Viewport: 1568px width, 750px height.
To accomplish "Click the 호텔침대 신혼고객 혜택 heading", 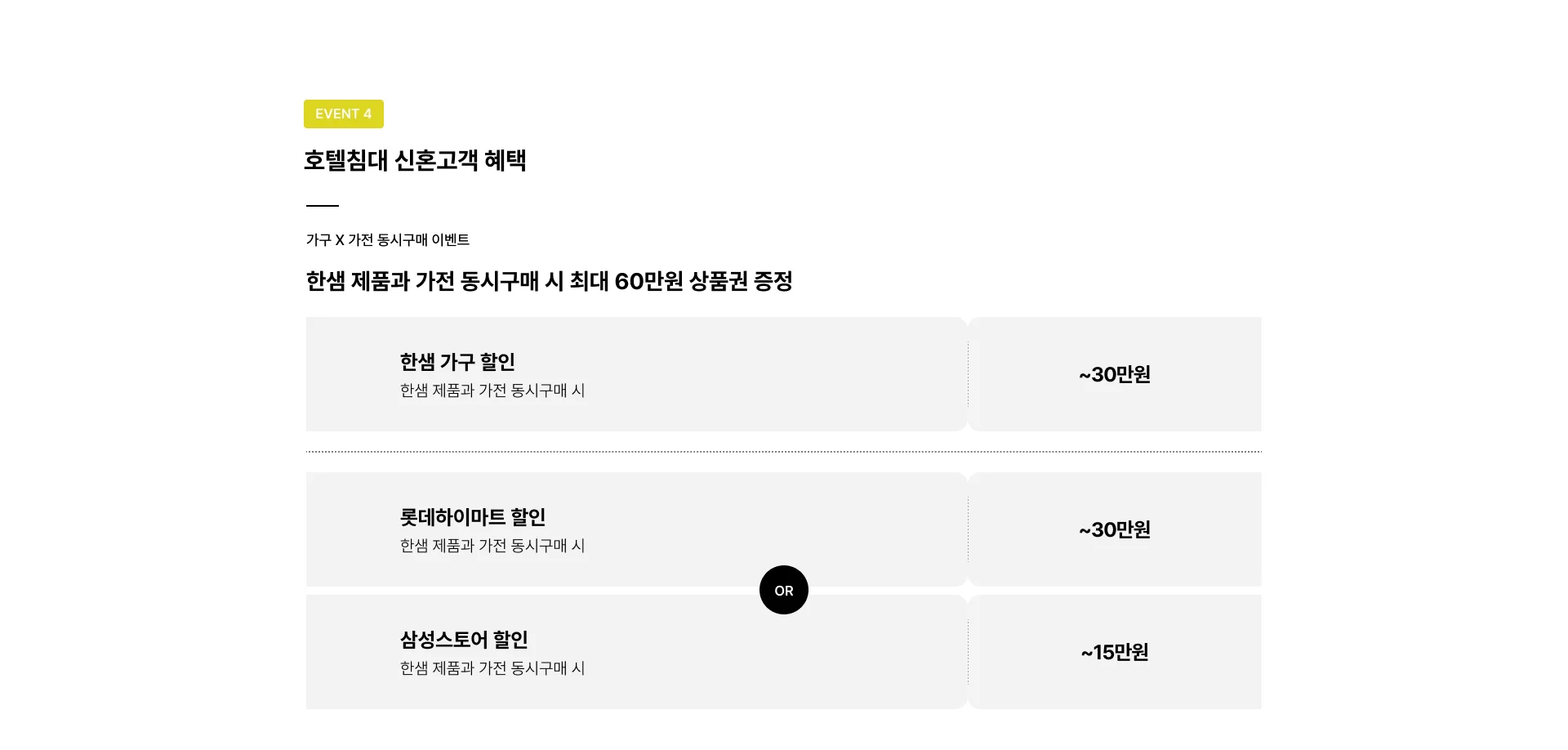I will click(x=414, y=160).
